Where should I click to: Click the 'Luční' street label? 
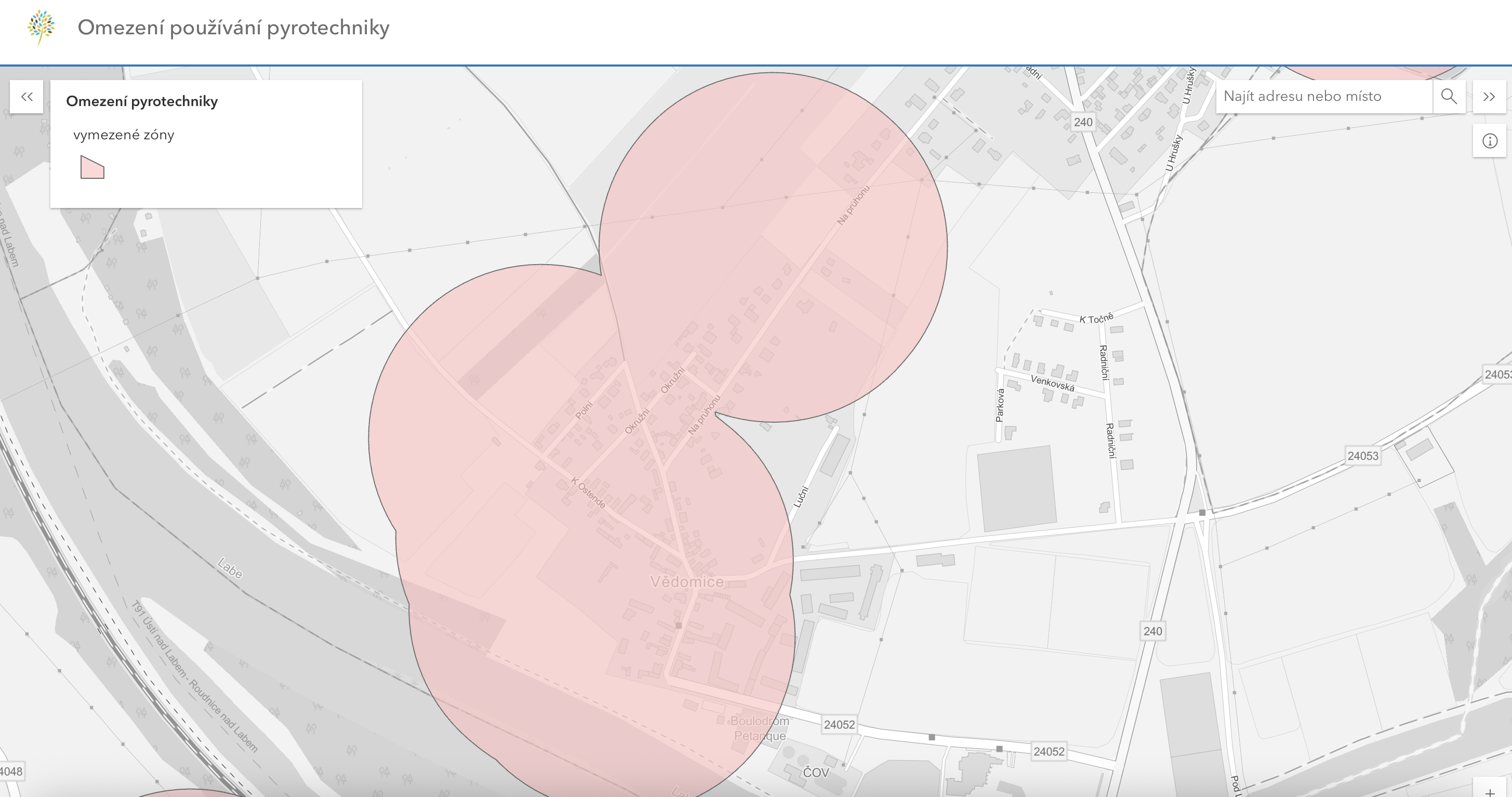(801, 497)
